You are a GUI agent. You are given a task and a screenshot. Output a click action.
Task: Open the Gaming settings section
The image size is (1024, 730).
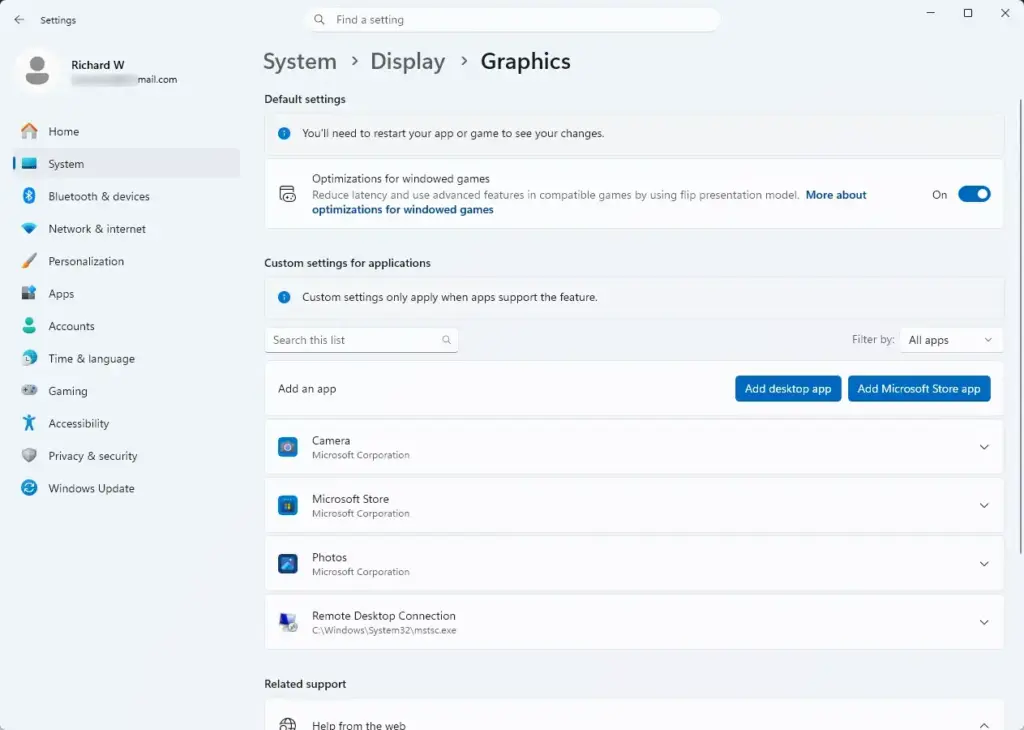pos(127,390)
